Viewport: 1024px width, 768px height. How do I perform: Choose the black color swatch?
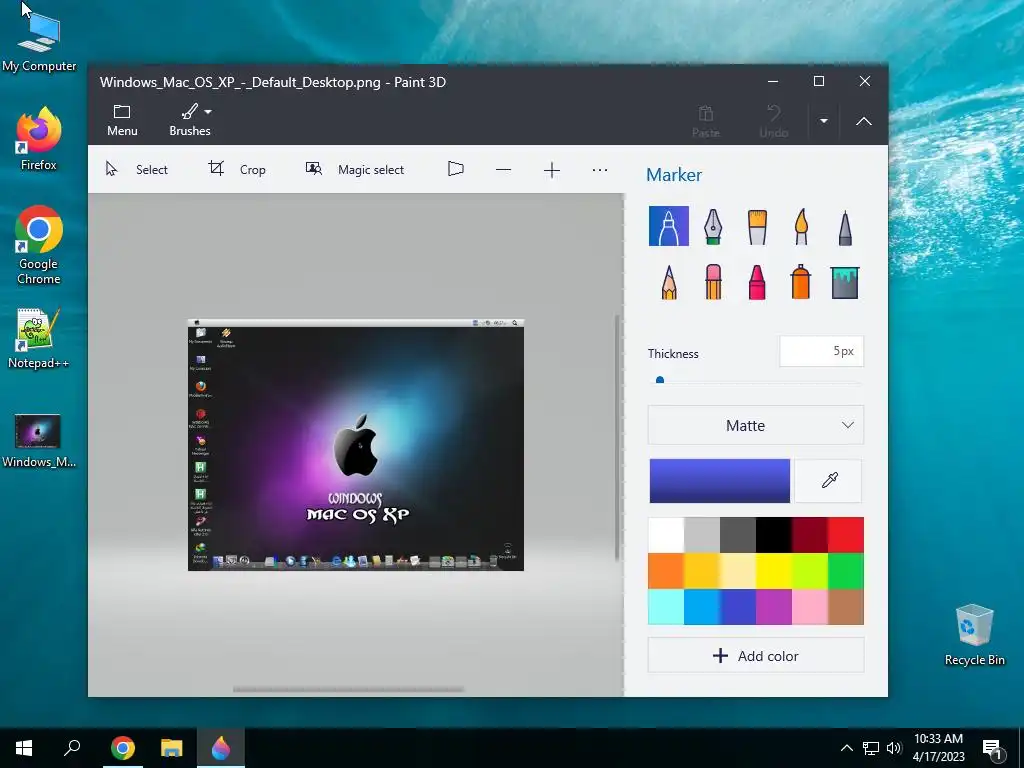tap(773, 535)
